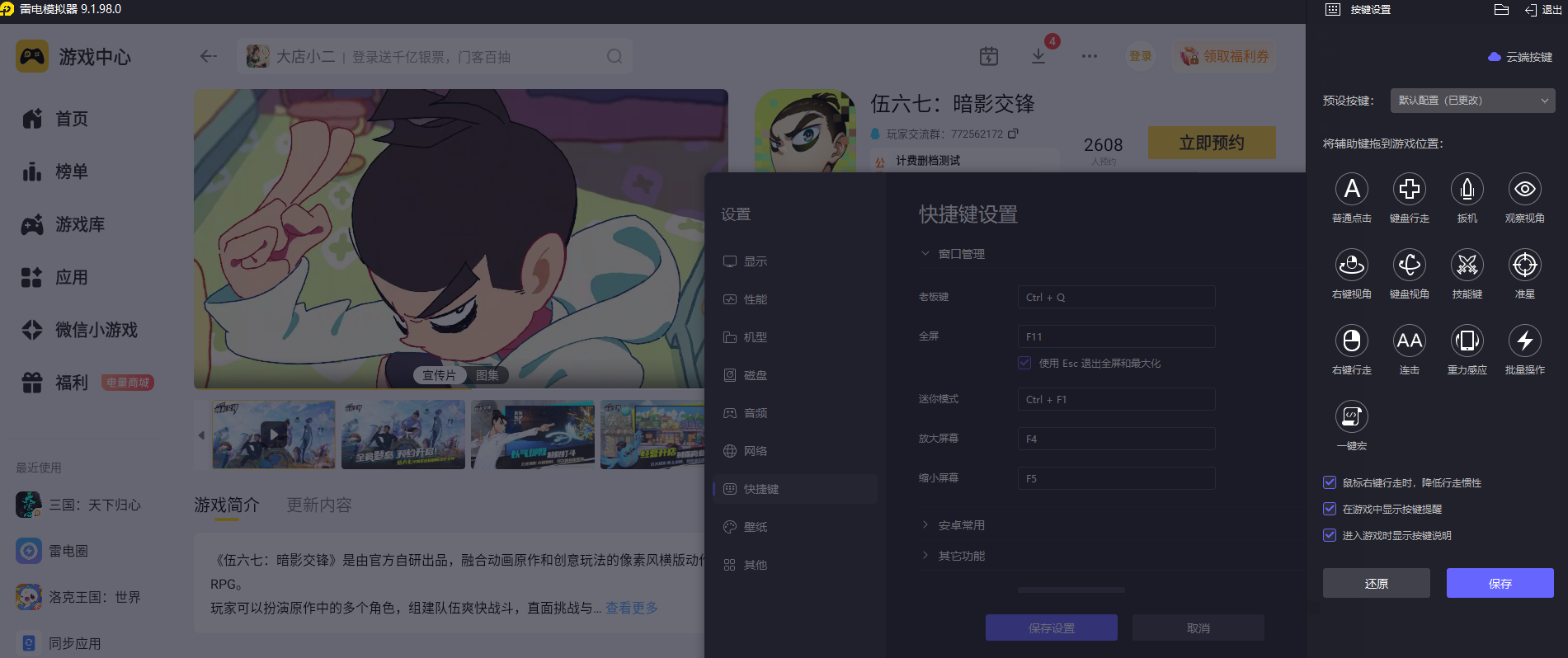Edit the 全屏 F11 shortcut field
The width and height of the screenshot is (1568, 658).
pos(1117,336)
